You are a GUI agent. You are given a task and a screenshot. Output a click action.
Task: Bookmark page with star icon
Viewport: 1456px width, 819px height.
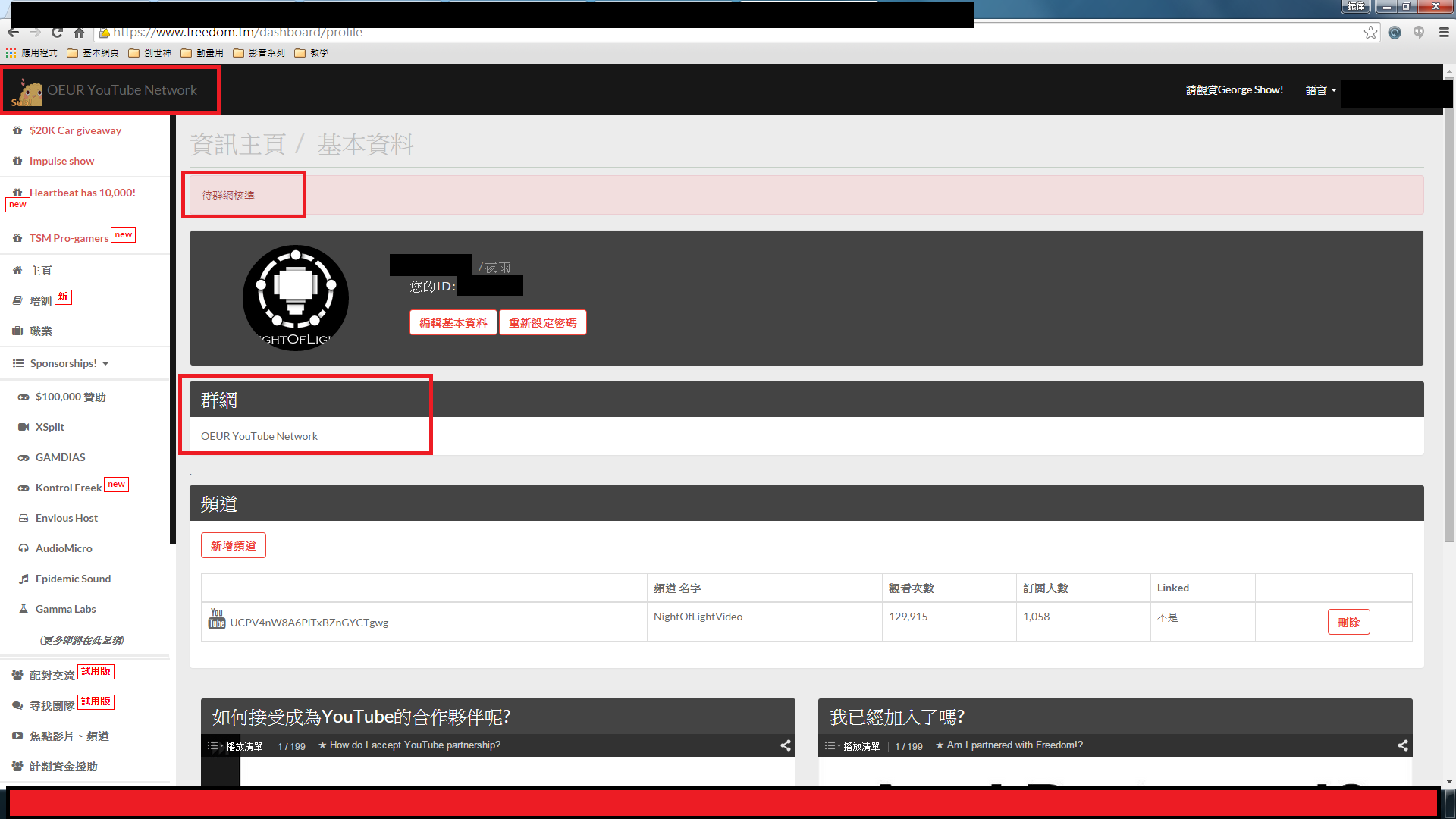pyautogui.click(x=1370, y=33)
